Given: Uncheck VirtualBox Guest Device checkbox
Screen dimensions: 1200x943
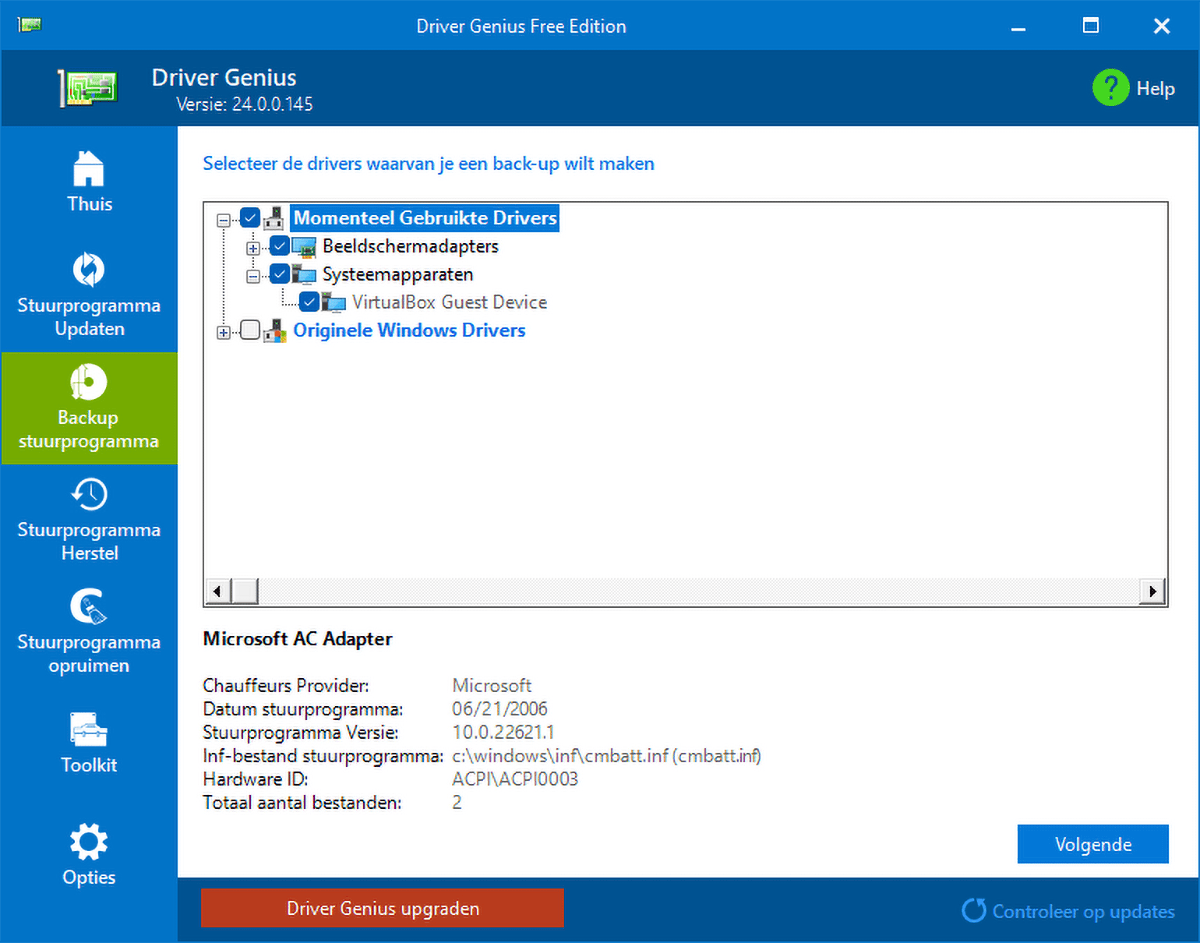Looking at the screenshot, I should [310, 302].
